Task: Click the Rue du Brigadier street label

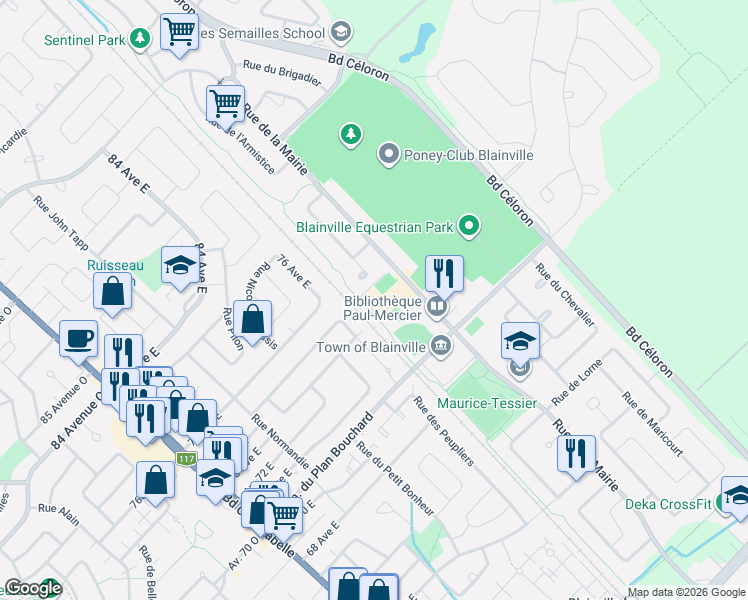Action: tap(282, 72)
